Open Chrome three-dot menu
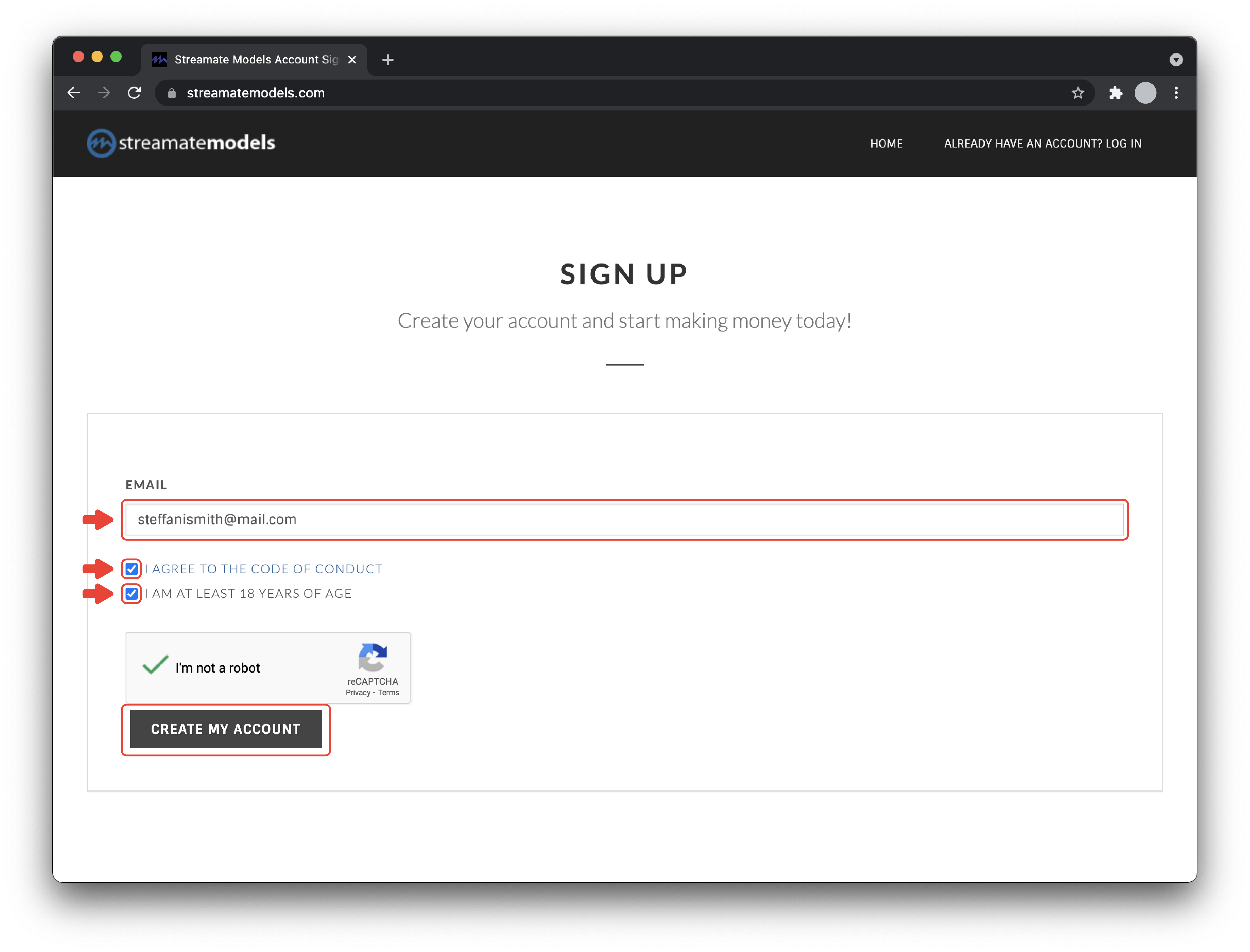 point(1176,93)
